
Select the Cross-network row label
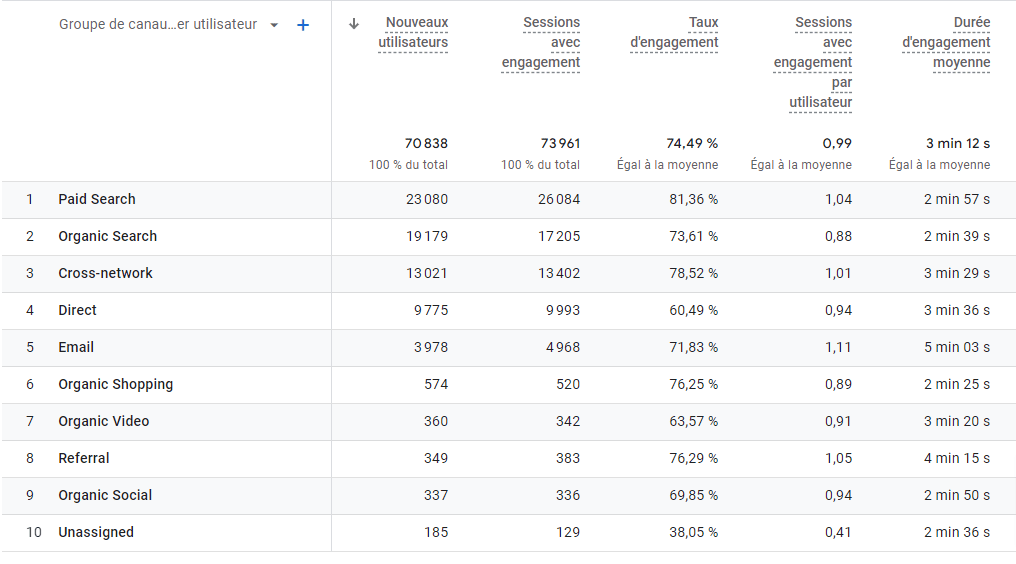[106, 274]
